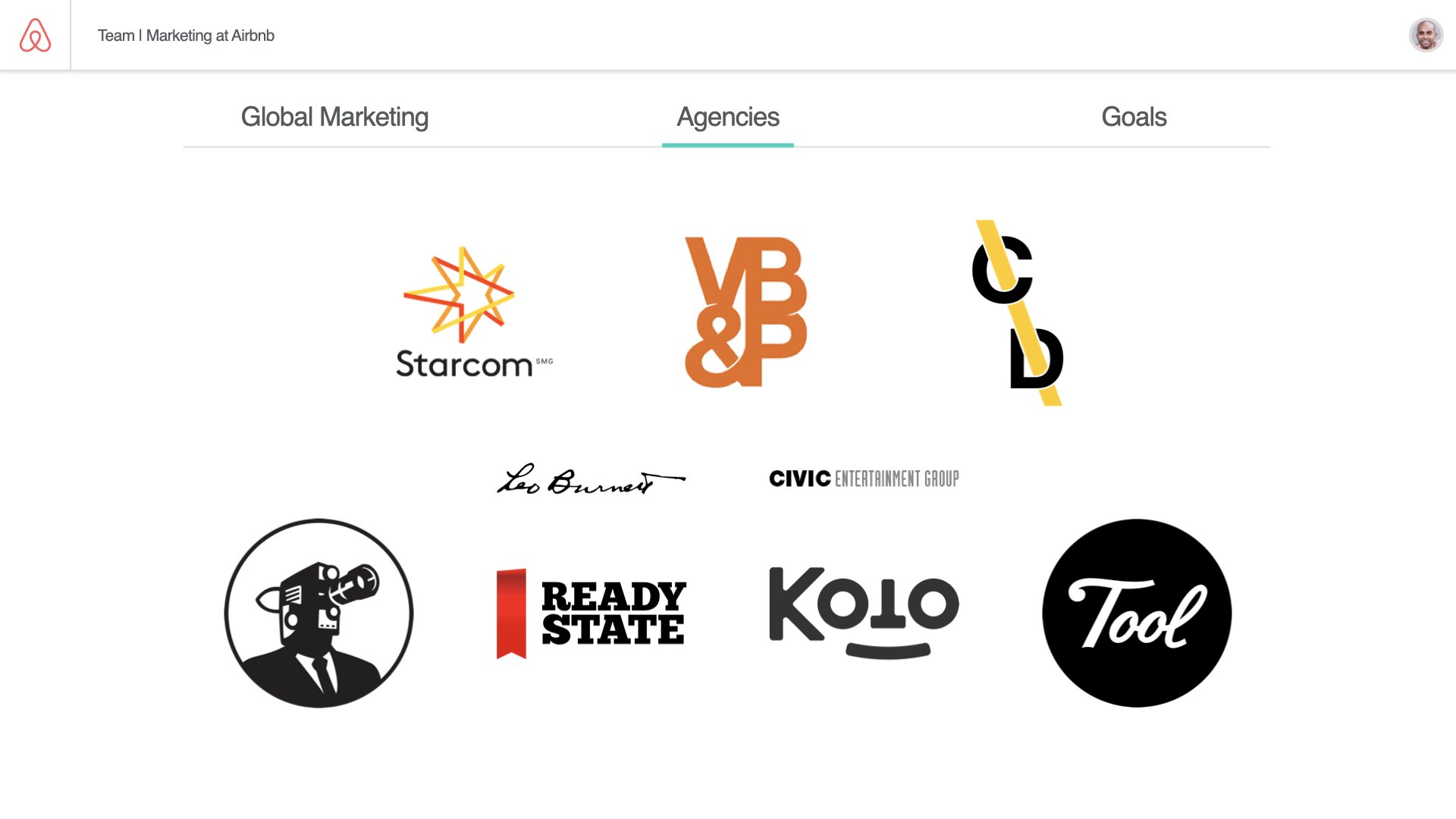1456x819 pixels.
Task: Switch to the Global Marketing tab
Action: (x=334, y=117)
